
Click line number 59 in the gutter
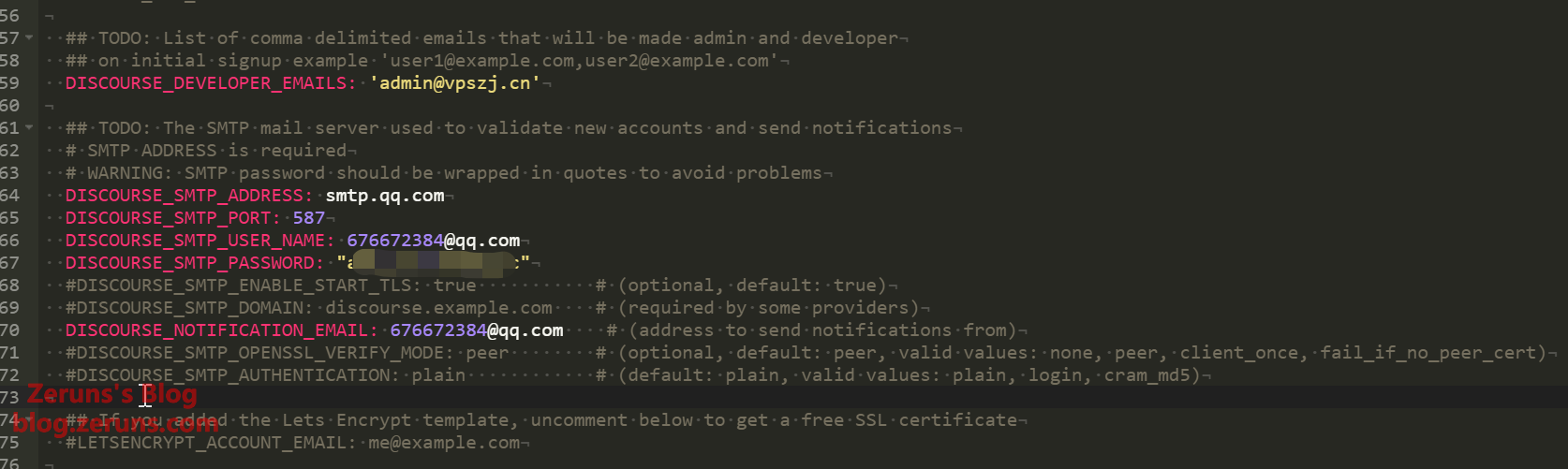(x=9, y=83)
